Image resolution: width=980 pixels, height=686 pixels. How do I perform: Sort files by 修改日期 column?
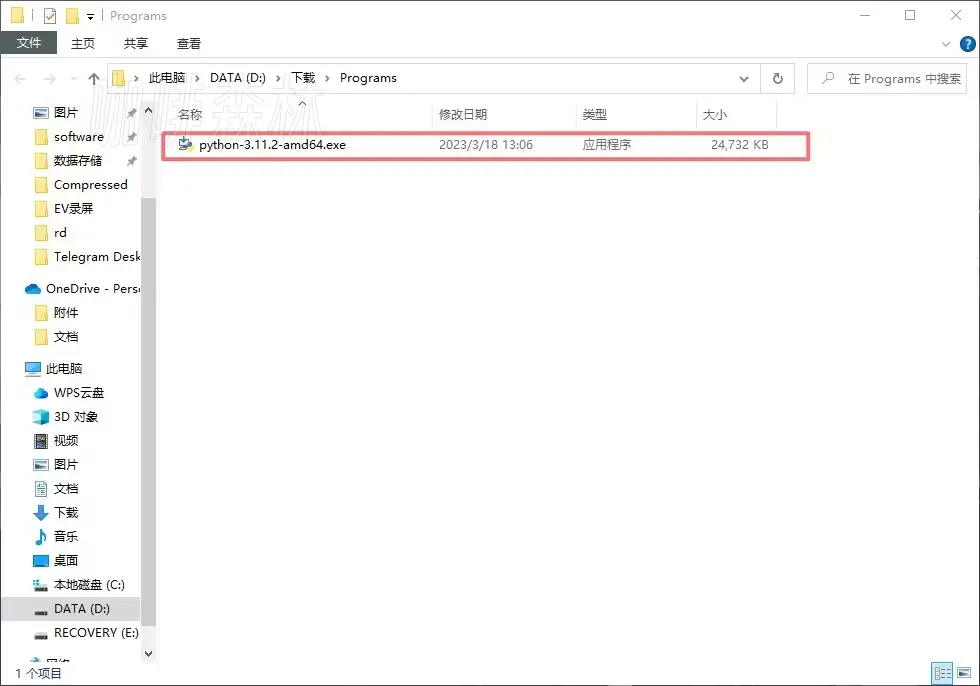click(462, 114)
